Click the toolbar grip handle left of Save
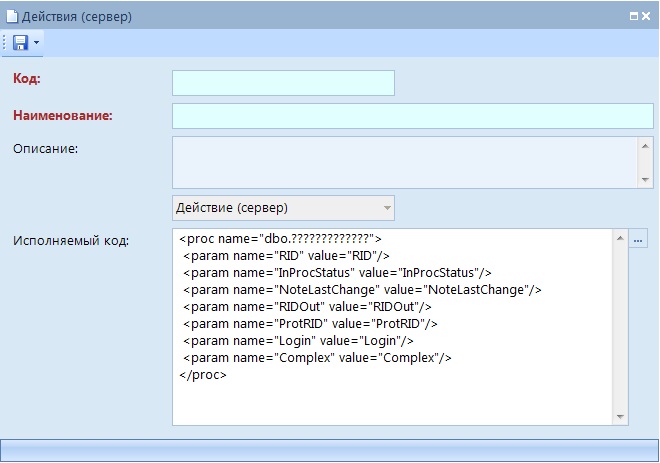The height and width of the screenshot is (463, 660). click(x=6, y=43)
